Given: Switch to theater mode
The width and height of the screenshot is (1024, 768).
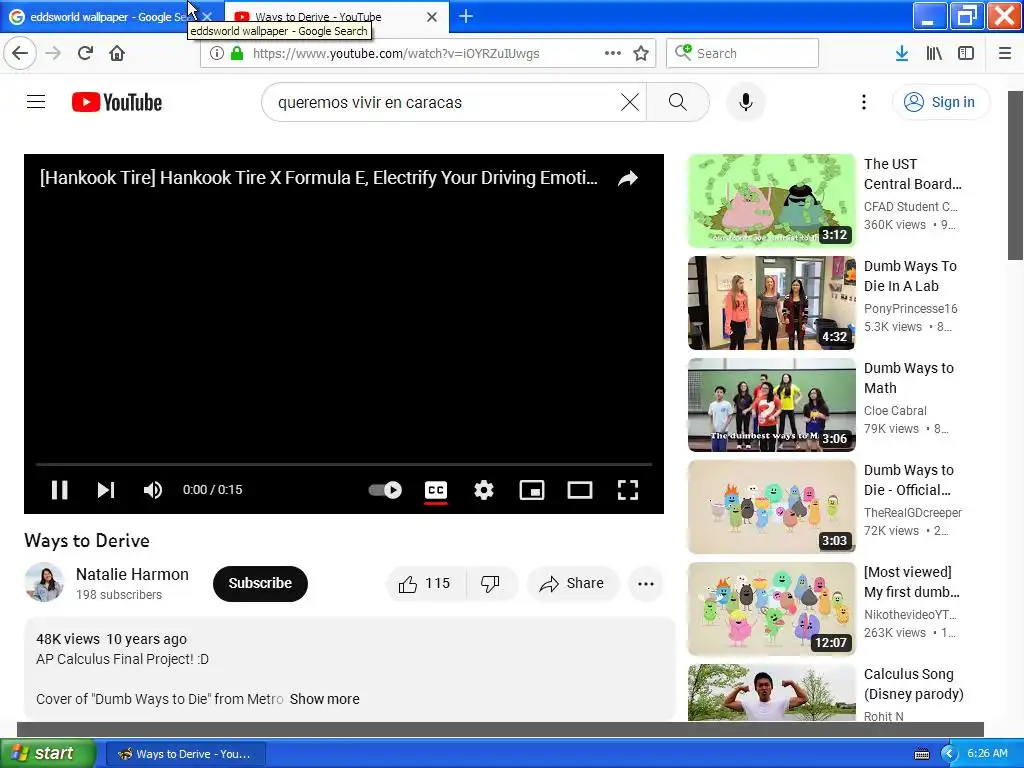Looking at the screenshot, I should tap(580, 490).
